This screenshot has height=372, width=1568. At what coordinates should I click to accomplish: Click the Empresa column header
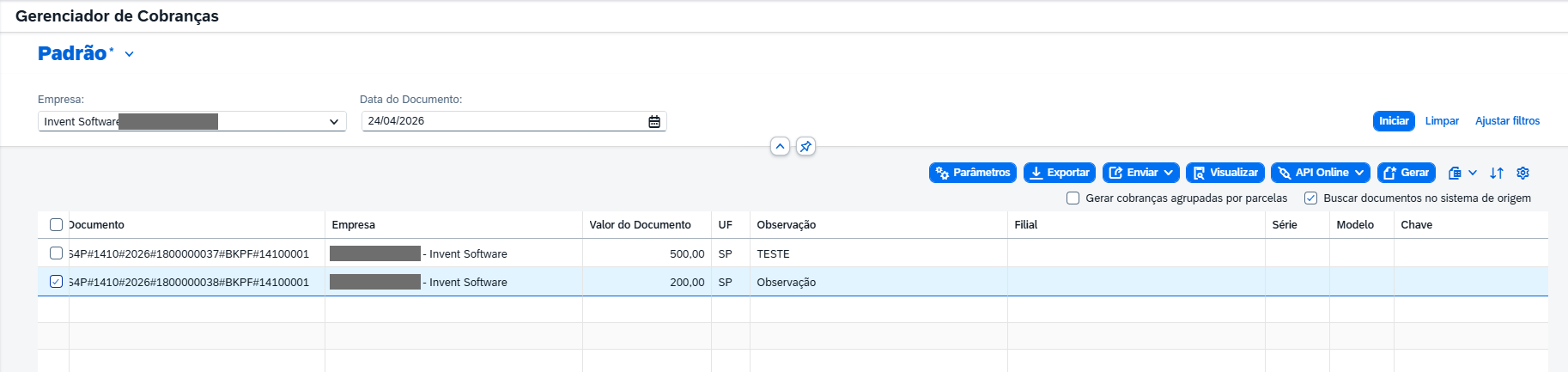453,225
